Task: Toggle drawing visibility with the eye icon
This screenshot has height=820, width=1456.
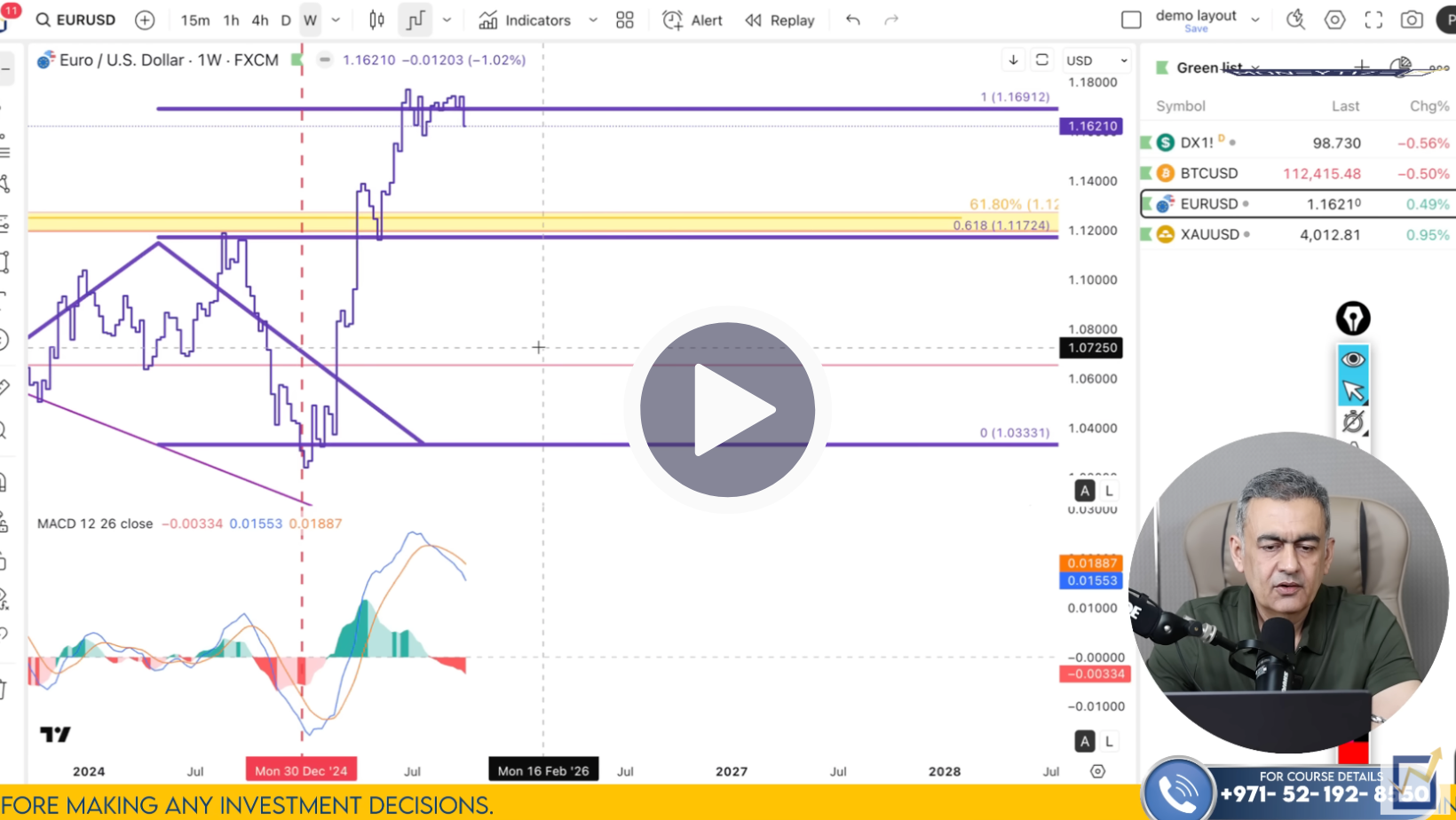Action: click(1353, 359)
